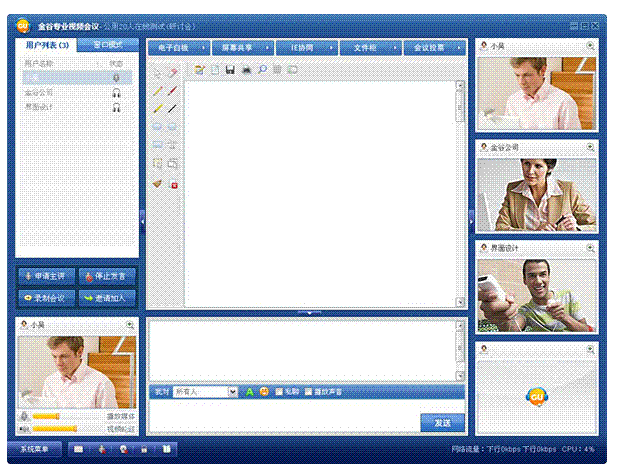This screenshot has width=624, height=473.
Task: Zoom the local 小吴 video at bottom left
Action: (x=130, y=325)
